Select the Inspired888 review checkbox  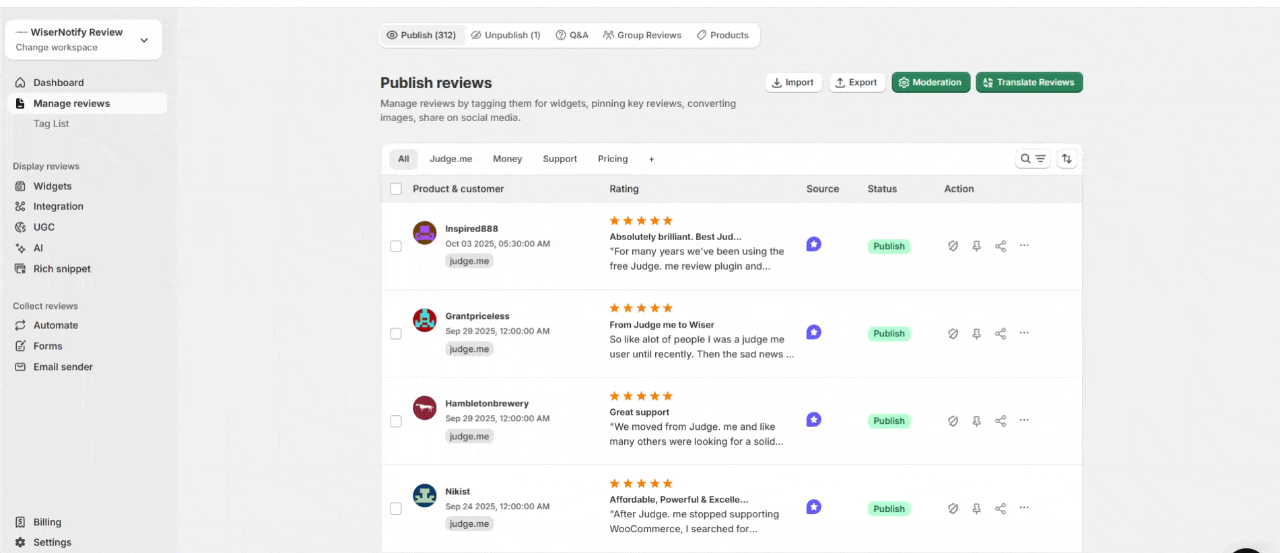point(396,246)
